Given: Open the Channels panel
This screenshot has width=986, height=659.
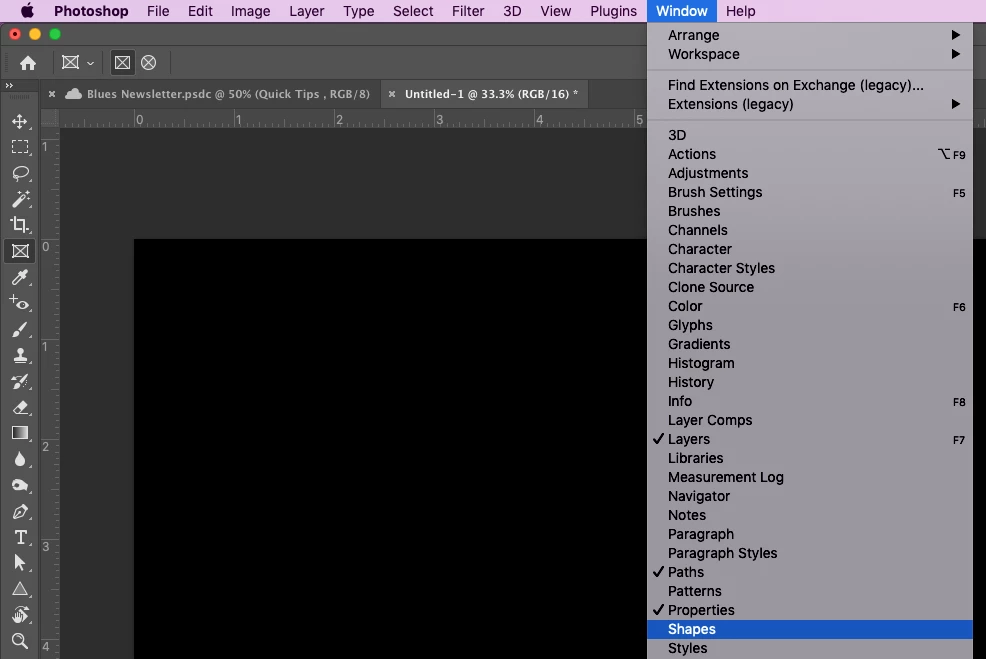Looking at the screenshot, I should 810,231.
